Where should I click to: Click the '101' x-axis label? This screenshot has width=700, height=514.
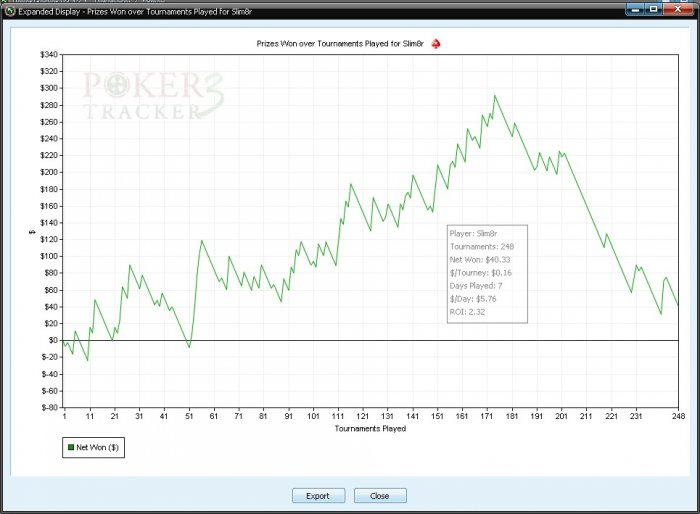[313, 416]
